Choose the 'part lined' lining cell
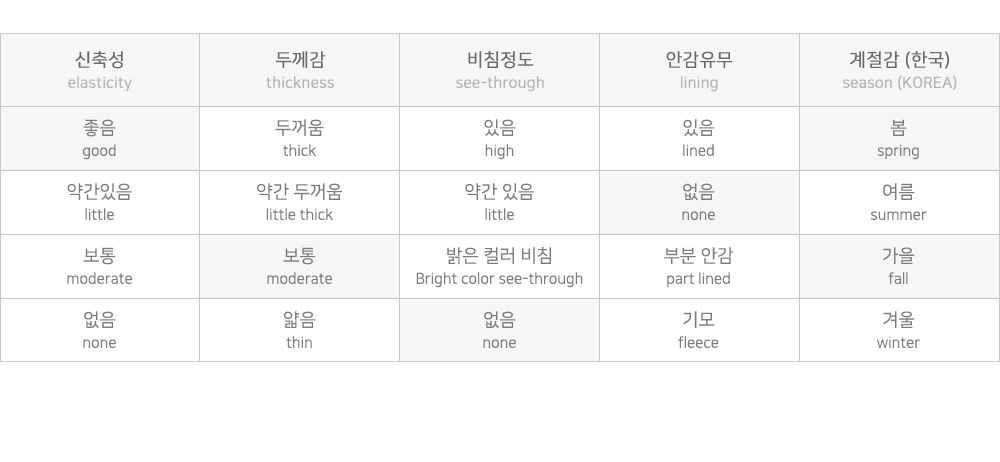 (699, 266)
